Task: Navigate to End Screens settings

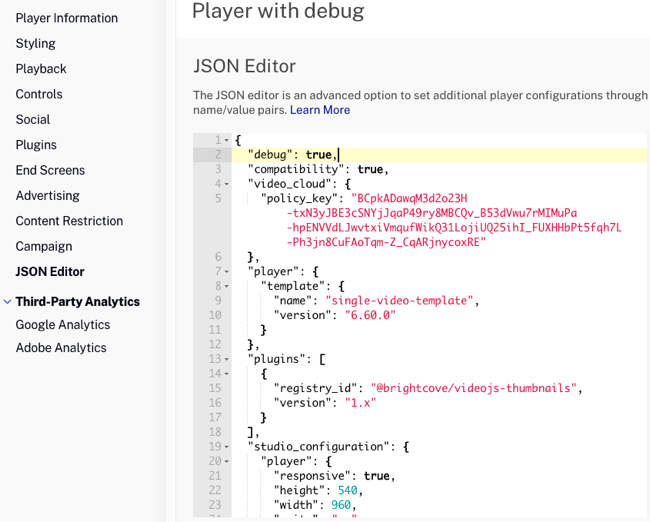Action: 50,170
